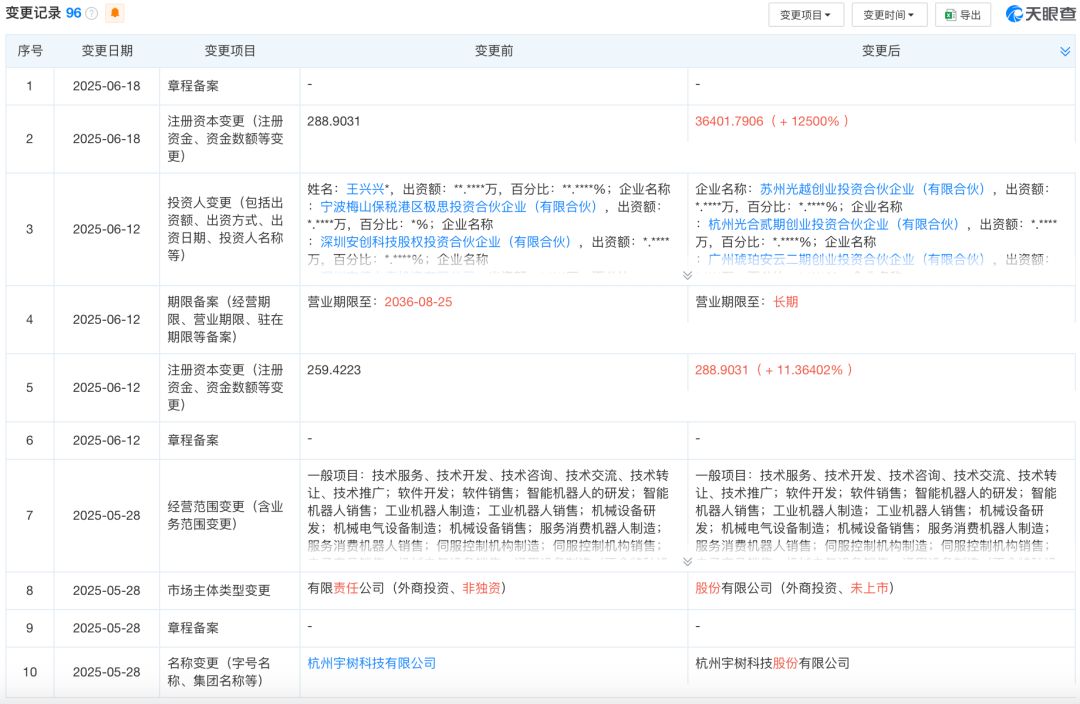The width and height of the screenshot is (1080, 704).
Task: Open the 杭州宇树科技有限公司 company link
Action: coord(372,663)
